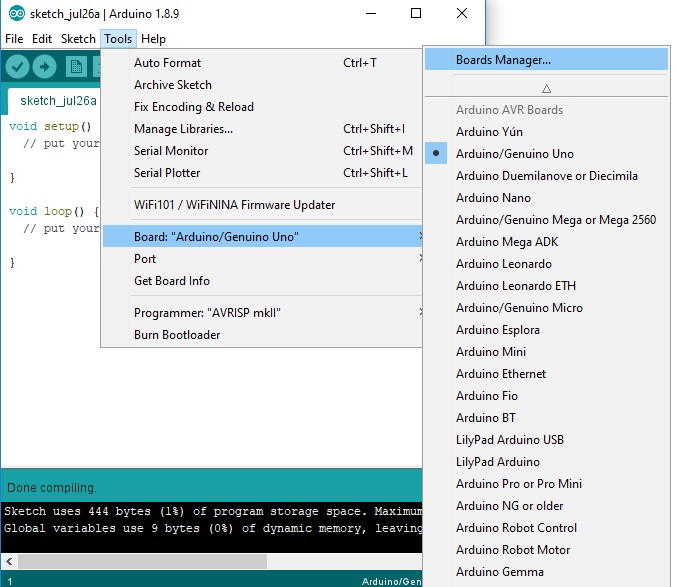Viewport: 676px width, 587px height.
Task: Select Arduino Mega ADK board
Action: (x=546, y=242)
